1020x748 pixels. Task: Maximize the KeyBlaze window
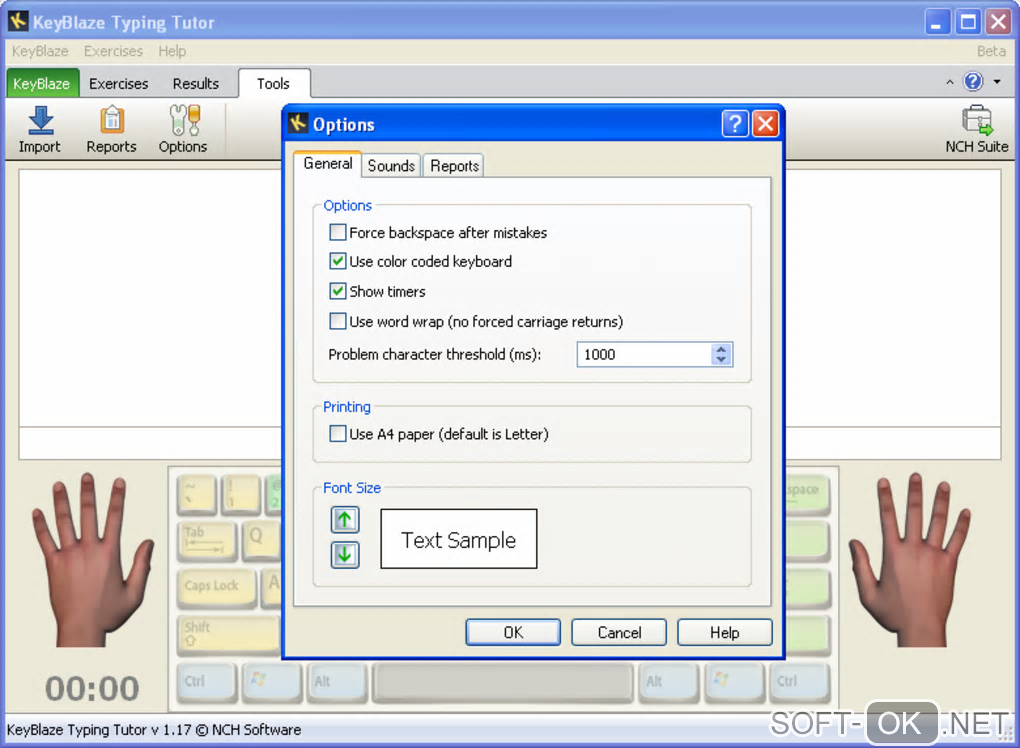point(968,21)
